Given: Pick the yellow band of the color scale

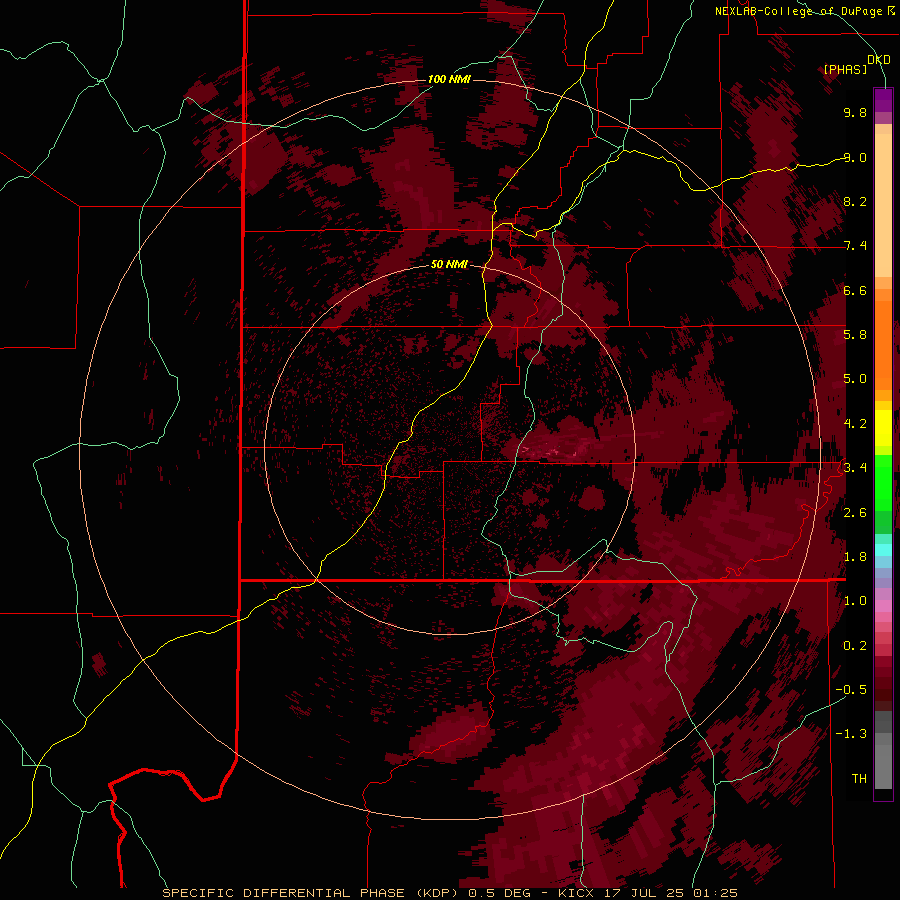Looking at the screenshot, I should pos(883,428).
